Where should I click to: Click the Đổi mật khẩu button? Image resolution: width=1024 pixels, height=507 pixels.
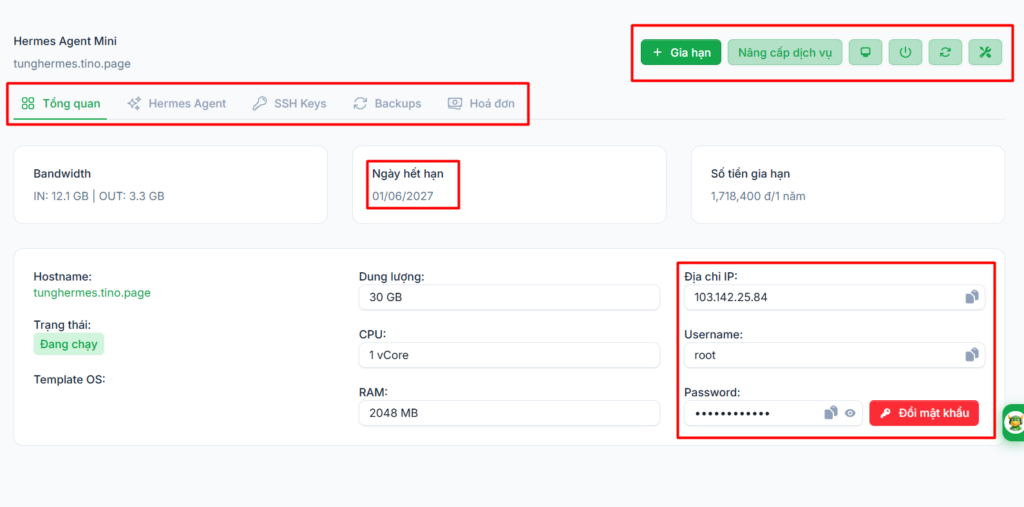pyautogui.click(x=924, y=413)
